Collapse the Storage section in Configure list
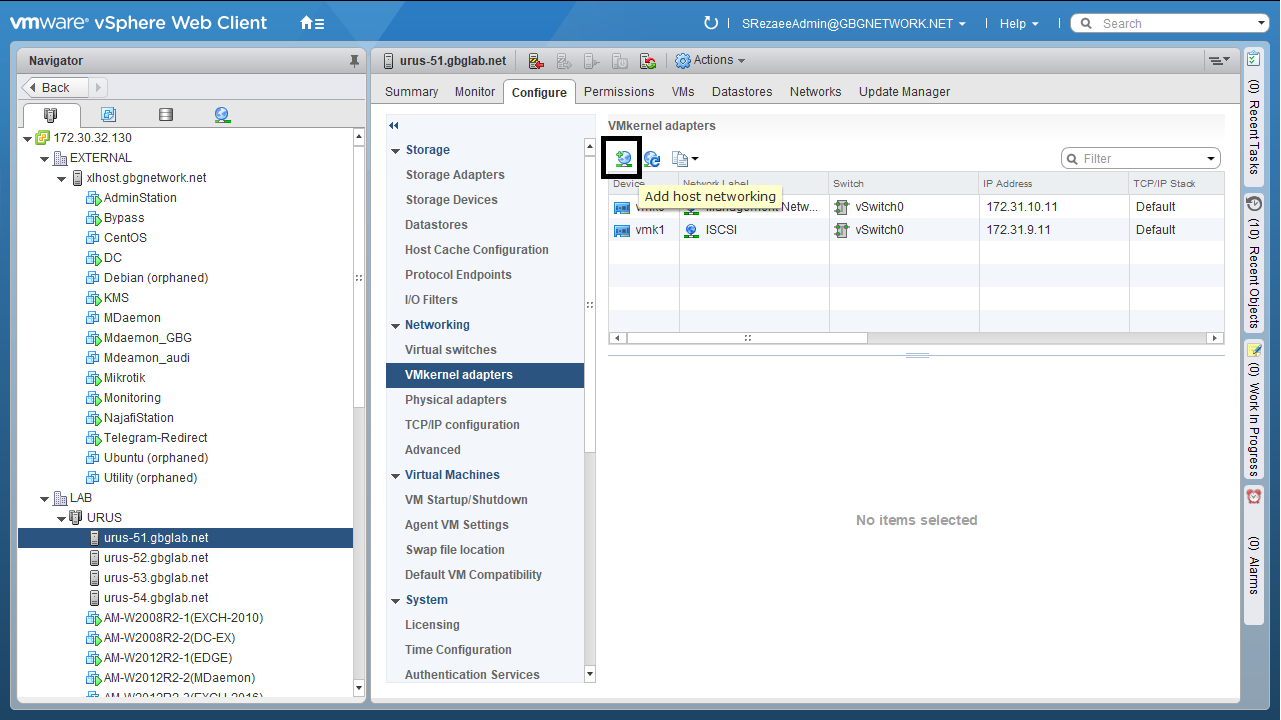1281x720 pixels. [396, 150]
